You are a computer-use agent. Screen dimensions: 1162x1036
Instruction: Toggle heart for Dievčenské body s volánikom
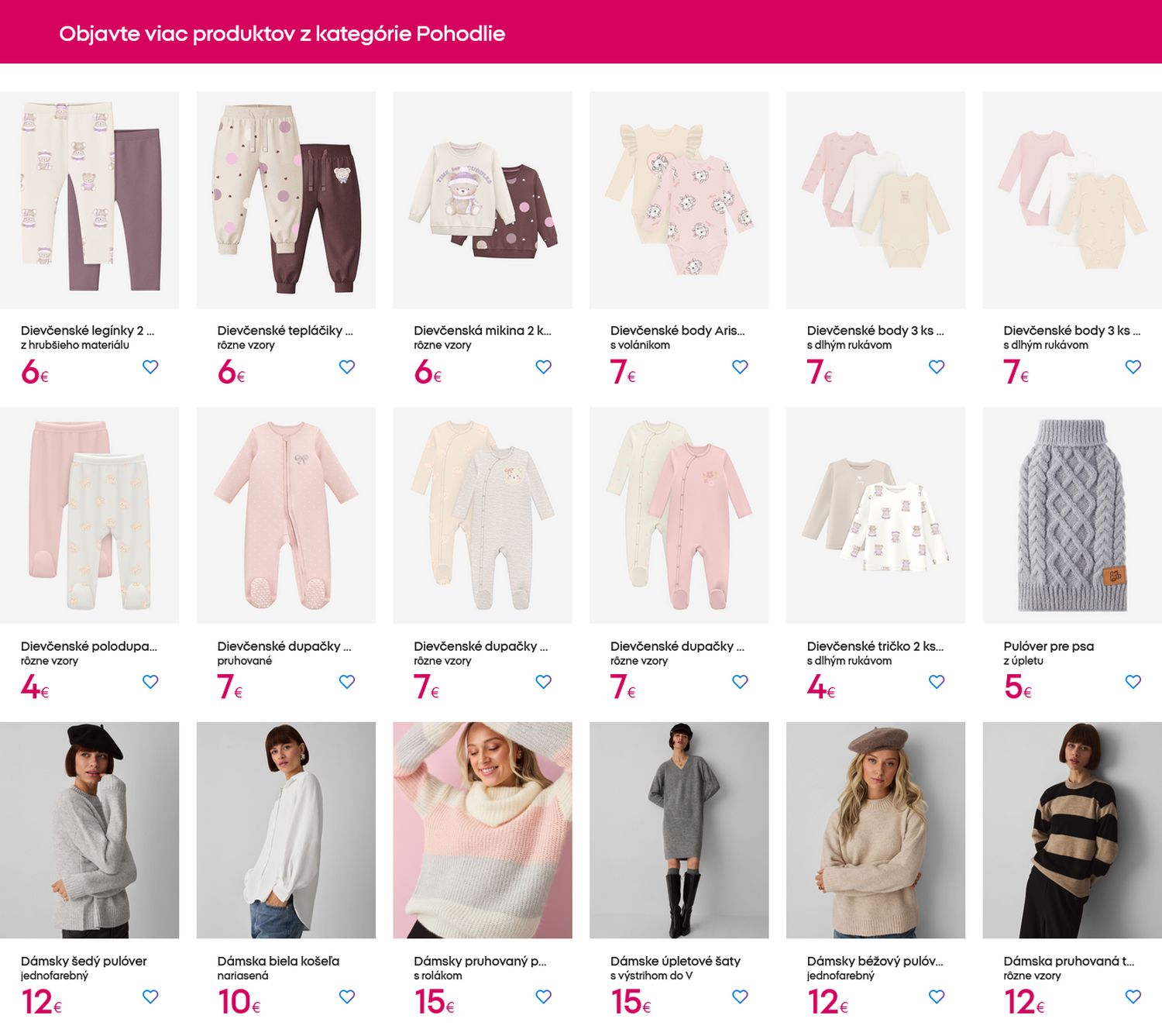(740, 367)
